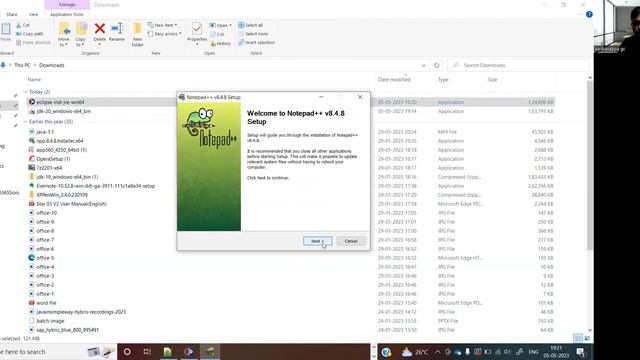Collapse the Today (2) group
The image size is (640, 360).
point(26,92)
